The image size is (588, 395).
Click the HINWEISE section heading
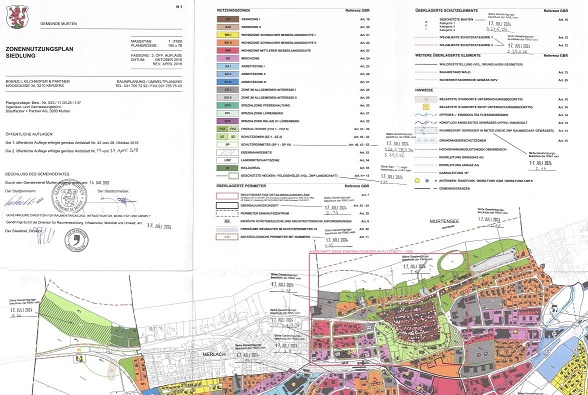[424, 90]
